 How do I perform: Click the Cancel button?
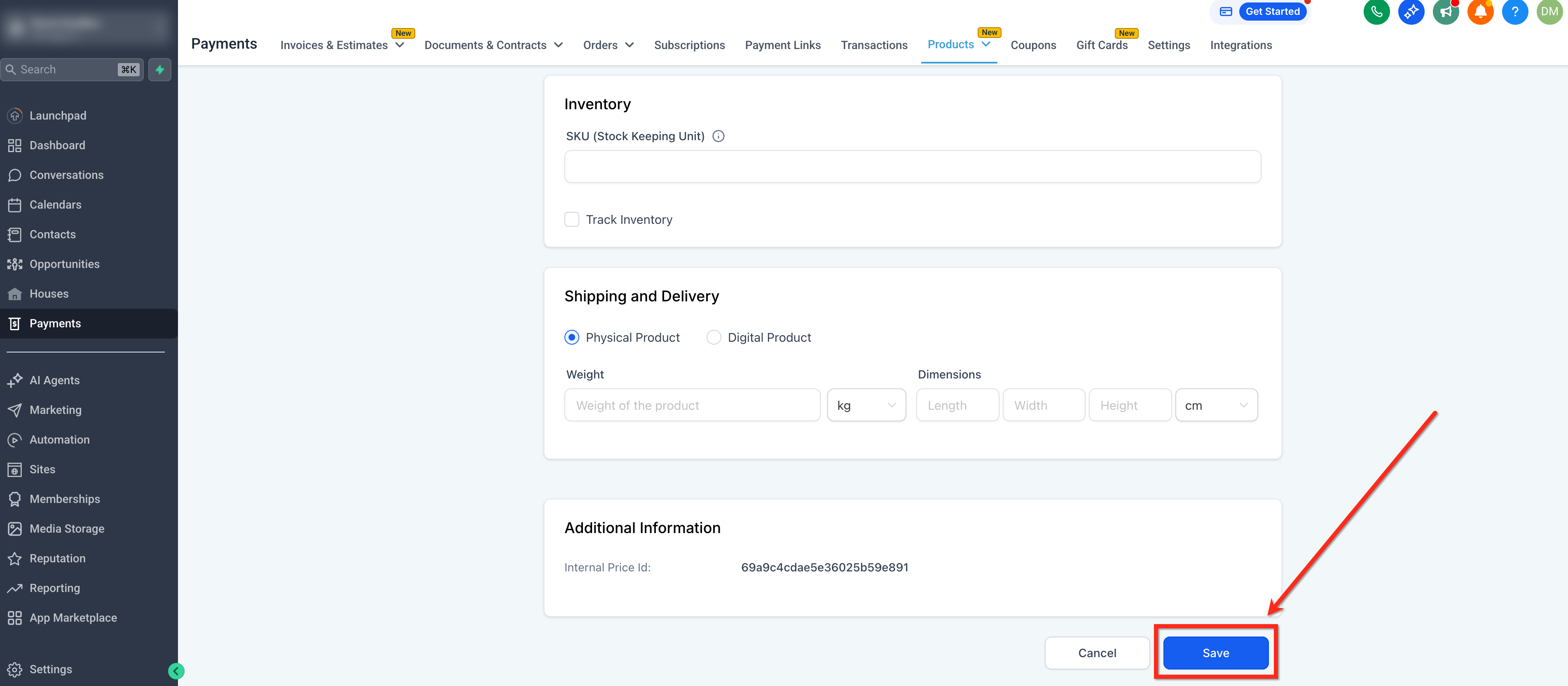1097,653
